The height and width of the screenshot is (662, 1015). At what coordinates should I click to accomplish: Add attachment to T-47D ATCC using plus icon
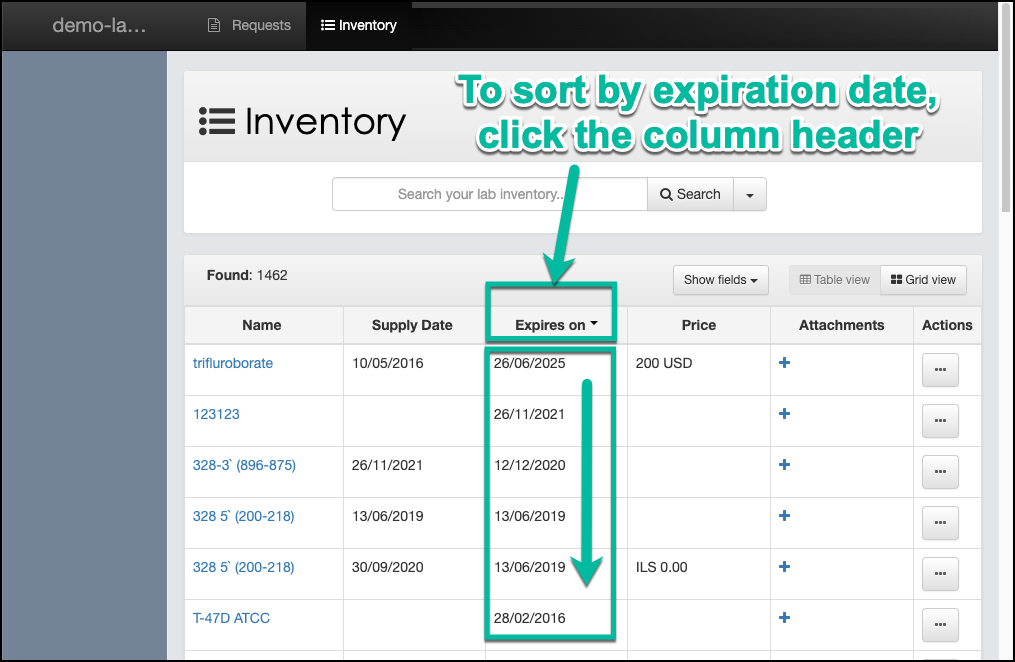click(784, 617)
